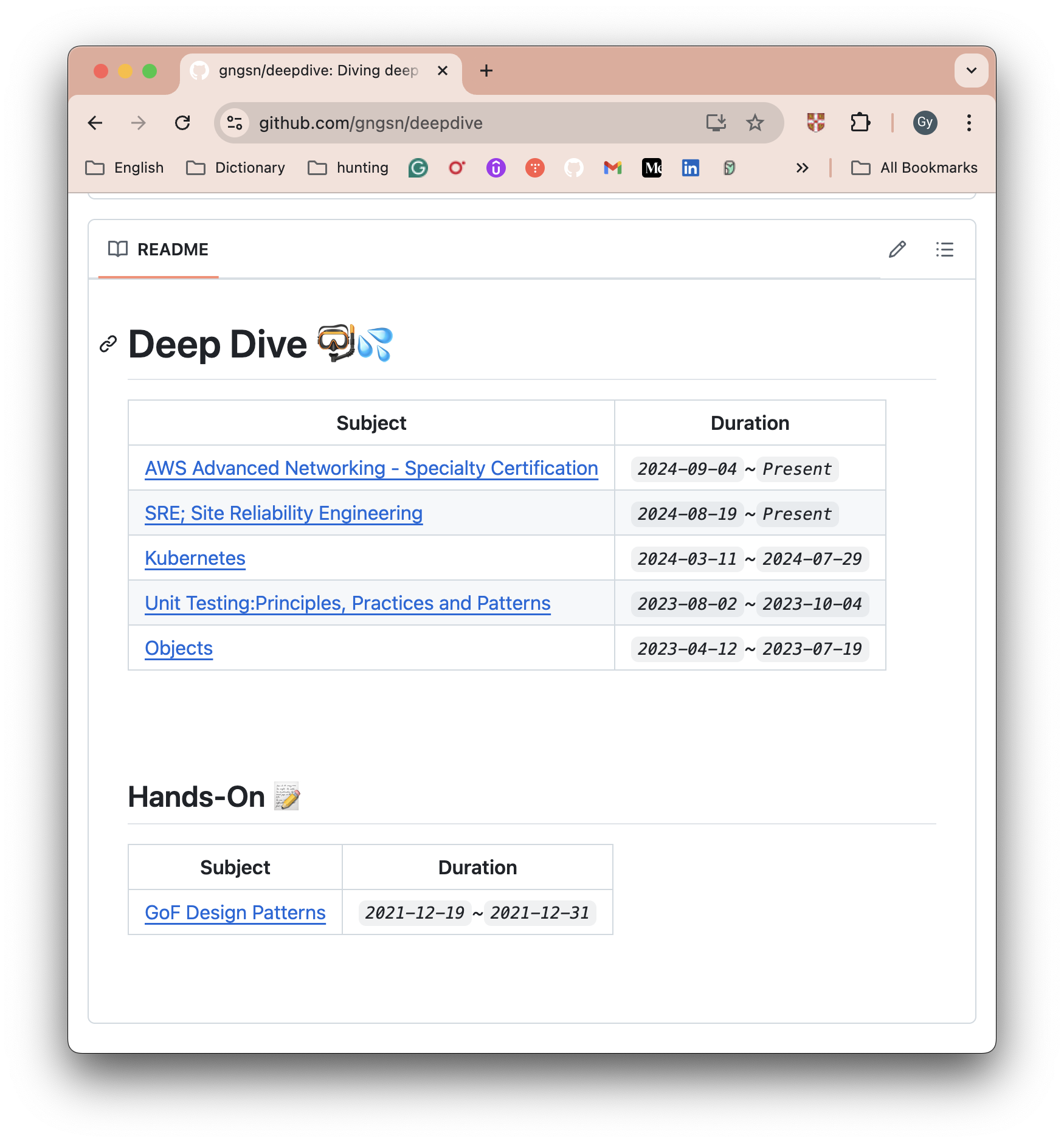Select the README tab
Screen dimensions: 1064x1143
click(x=158, y=249)
